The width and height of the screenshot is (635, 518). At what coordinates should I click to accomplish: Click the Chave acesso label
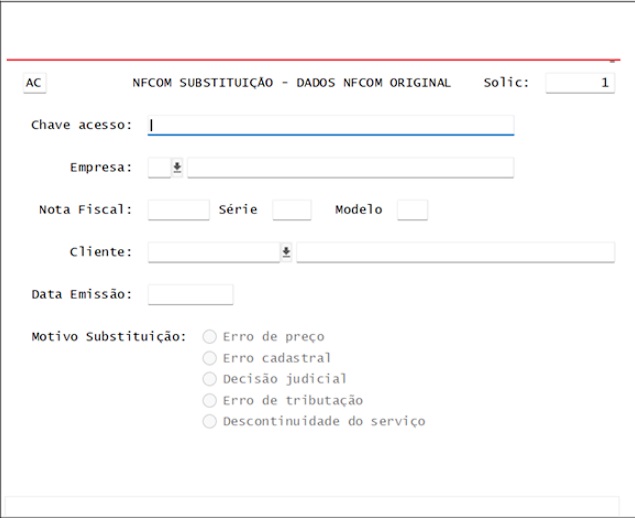[81, 125]
